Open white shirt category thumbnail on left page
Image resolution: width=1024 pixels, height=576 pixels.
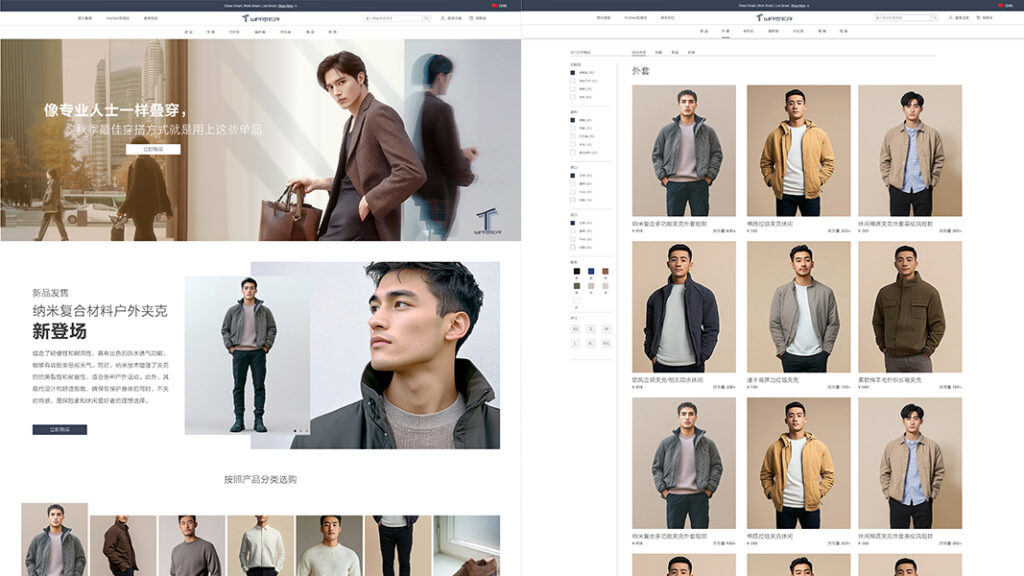click(x=261, y=546)
